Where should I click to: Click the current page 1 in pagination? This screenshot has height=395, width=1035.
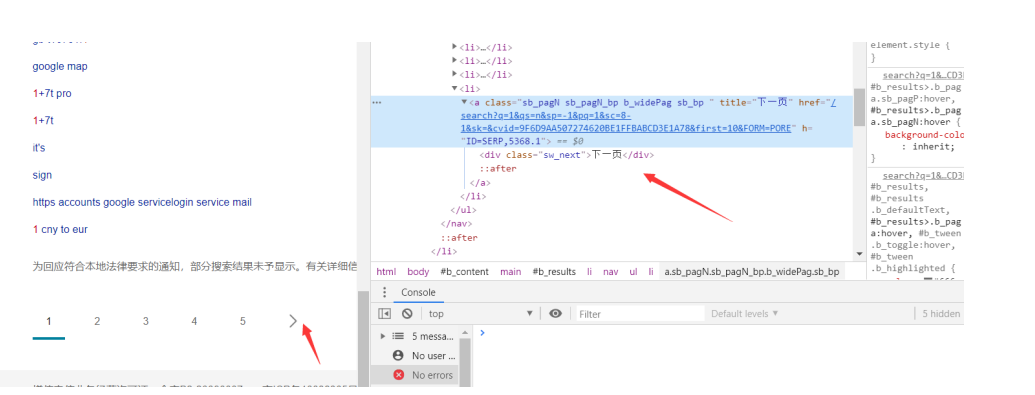pos(49,322)
